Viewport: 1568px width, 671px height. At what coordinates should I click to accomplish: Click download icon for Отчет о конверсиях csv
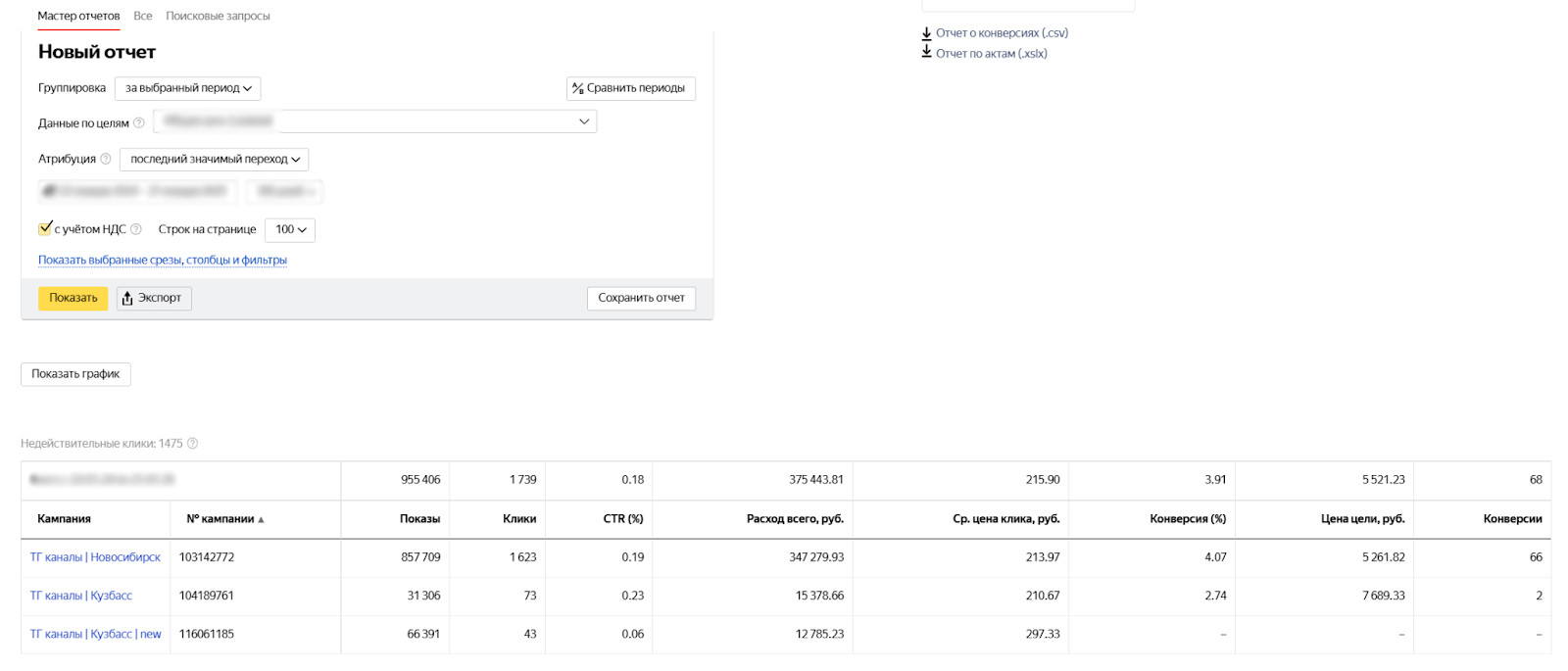click(x=926, y=33)
